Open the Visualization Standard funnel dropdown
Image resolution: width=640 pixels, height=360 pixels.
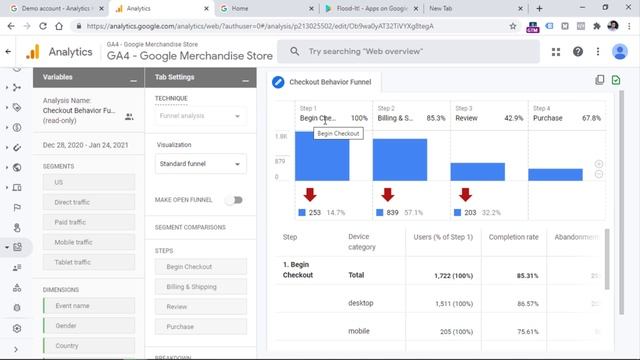[x=200, y=164]
